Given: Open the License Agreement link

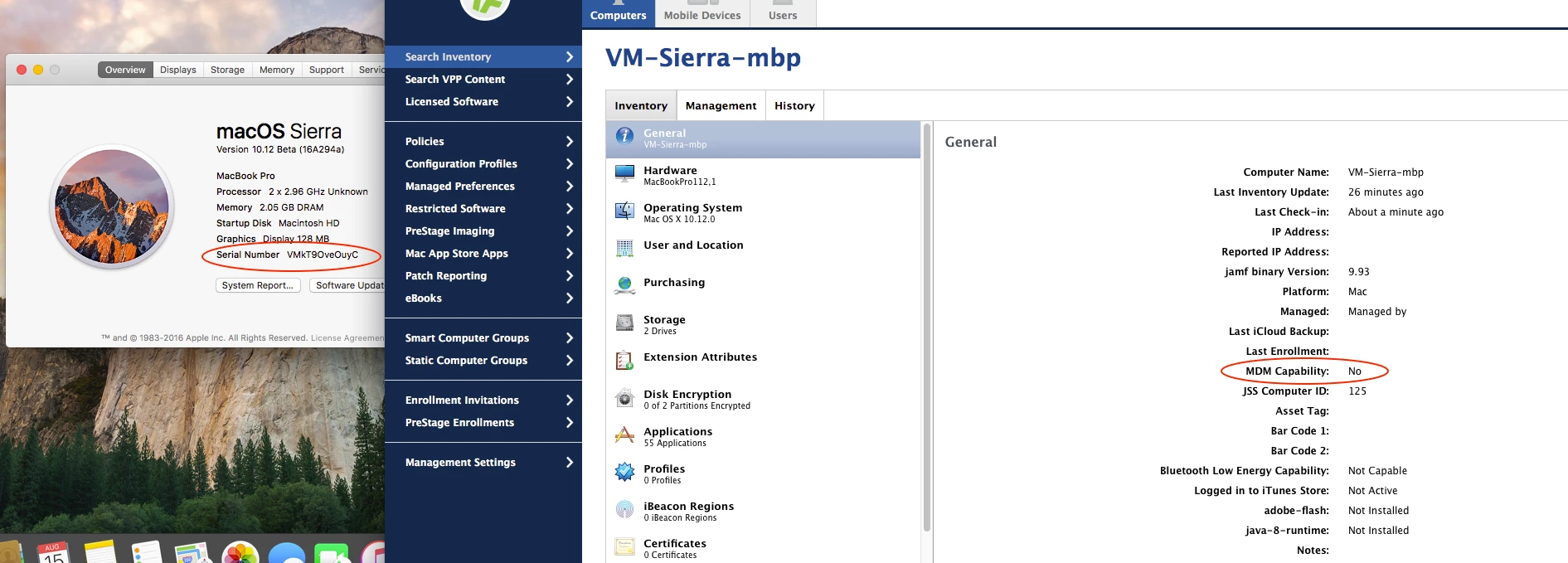Looking at the screenshot, I should click(347, 338).
